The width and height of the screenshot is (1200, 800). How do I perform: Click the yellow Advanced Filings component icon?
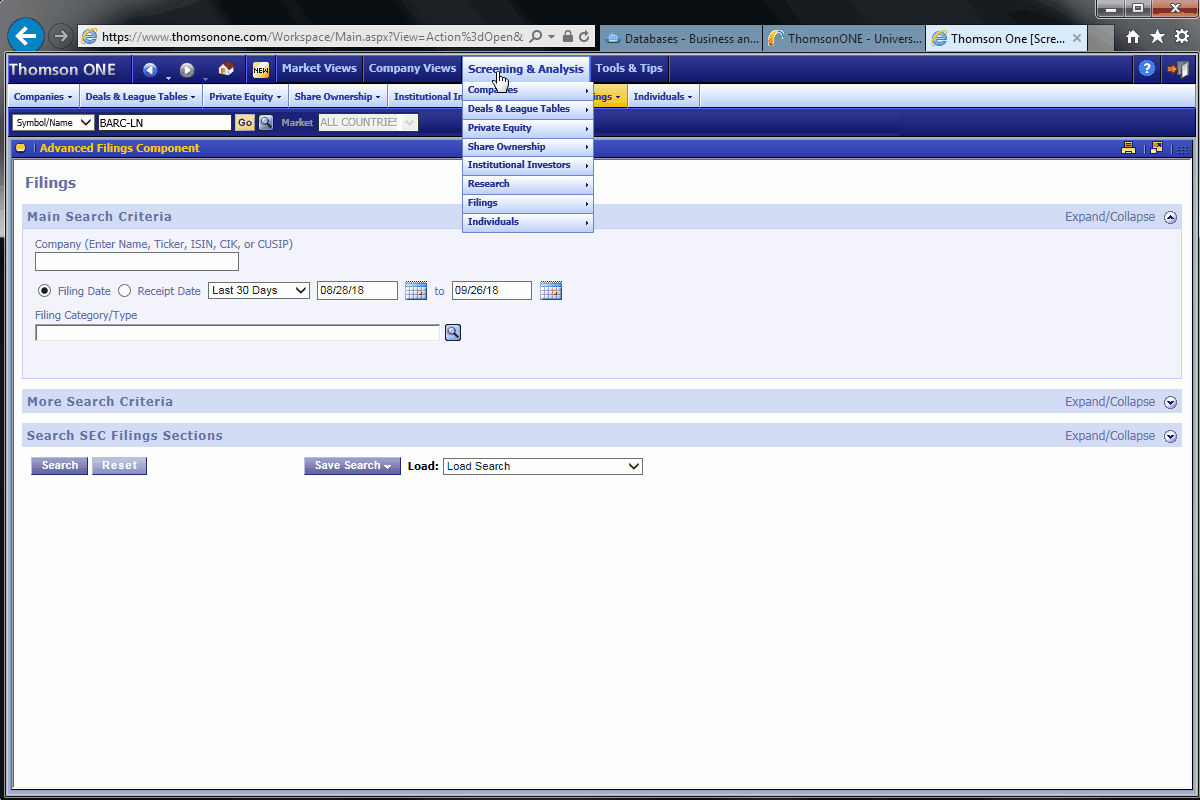point(20,148)
